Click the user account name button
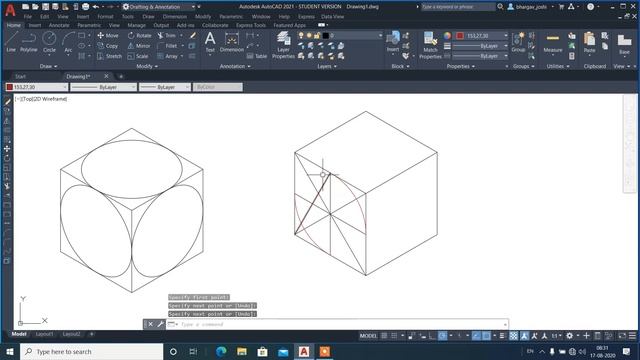The width and height of the screenshot is (640, 360). [530, 7]
